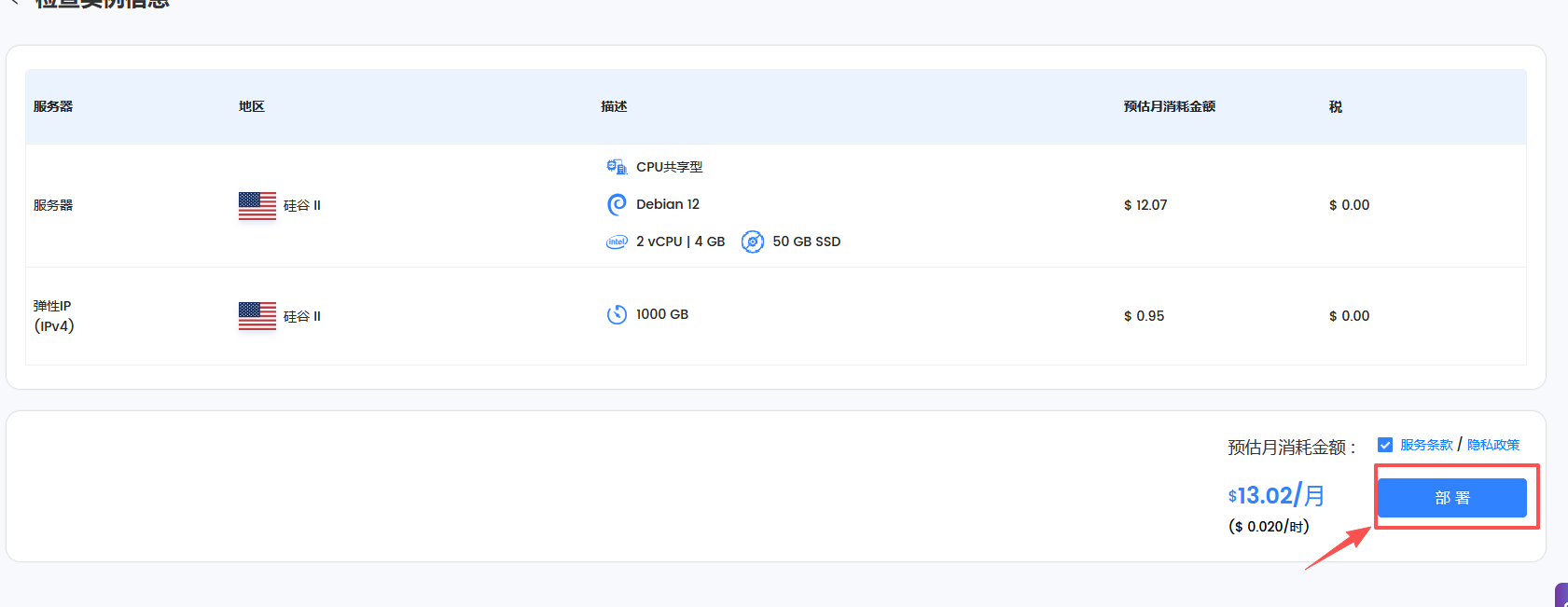Screen dimensions: 1568x607
Task: Click the Intel logo icon
Action: pos(617,241)
